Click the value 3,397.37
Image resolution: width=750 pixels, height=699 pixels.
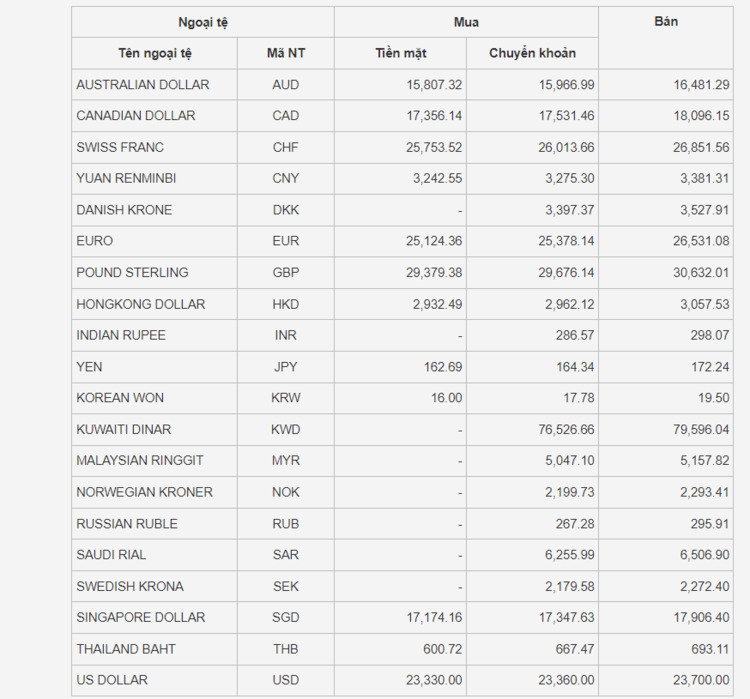coord(570,210)
